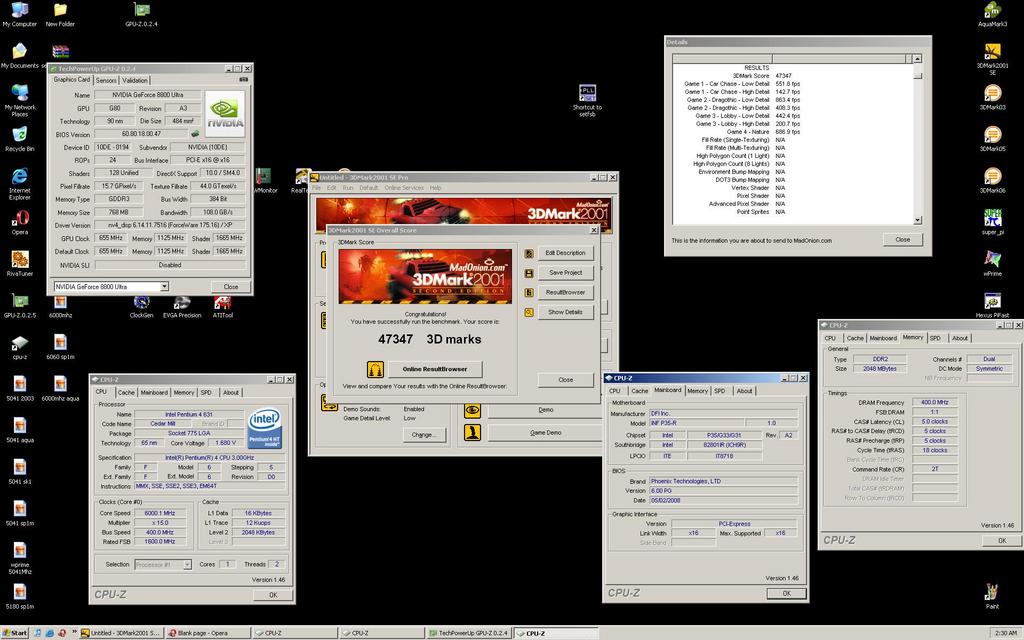Image resolution: width=1024 pixels, height=640 pixels.
Task: Select the cpu-z desktop icon
Action: tap(20, 347)
